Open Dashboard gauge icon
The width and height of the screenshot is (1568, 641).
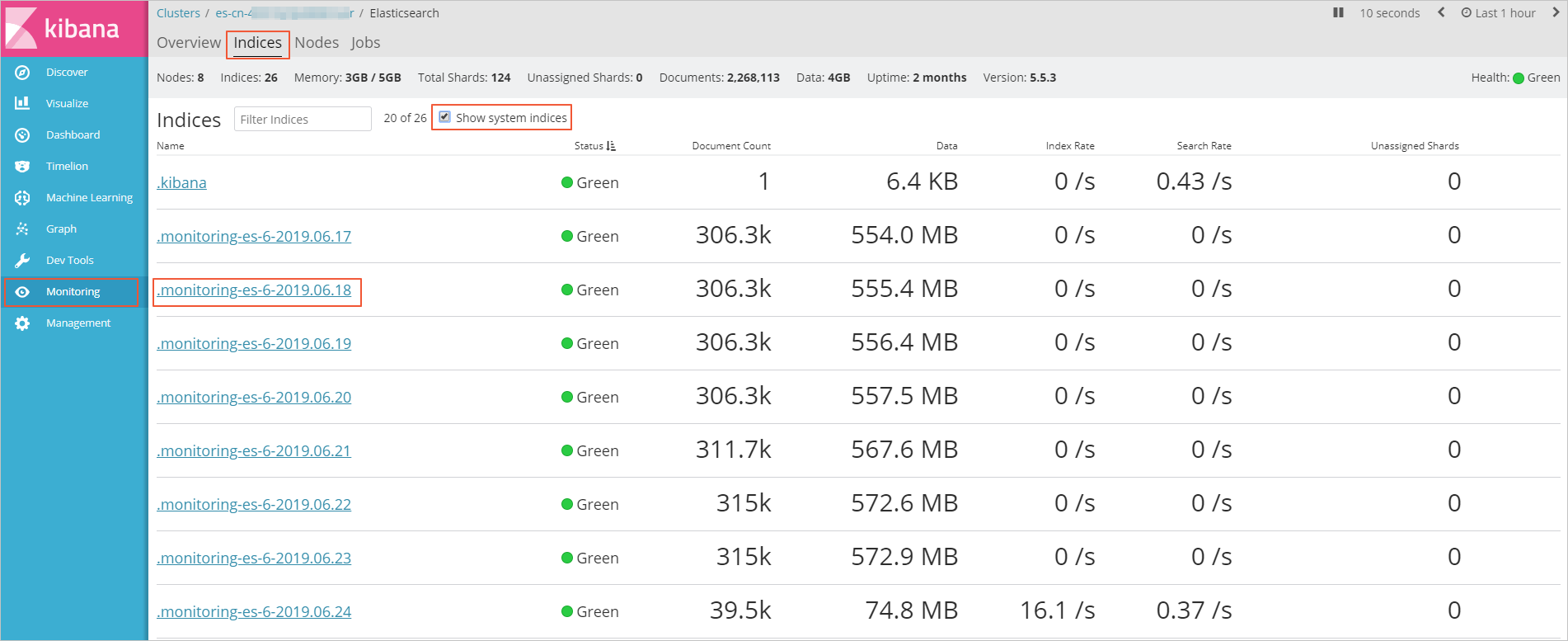pos(22,134)
